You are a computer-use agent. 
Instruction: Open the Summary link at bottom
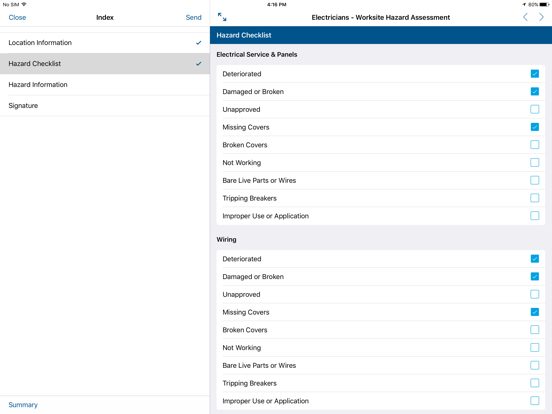23,404
